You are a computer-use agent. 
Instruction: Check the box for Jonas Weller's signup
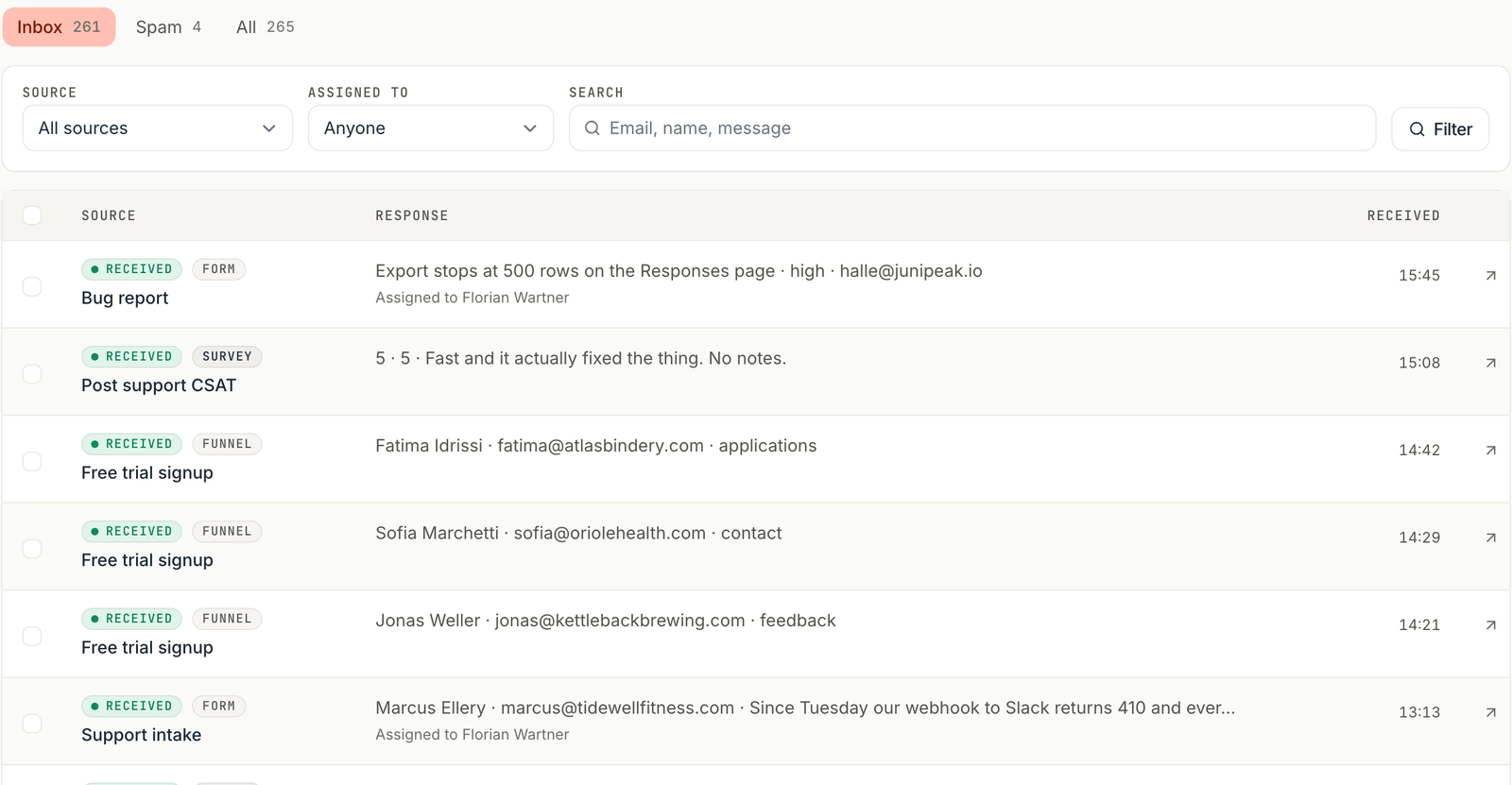pos(32,636)
